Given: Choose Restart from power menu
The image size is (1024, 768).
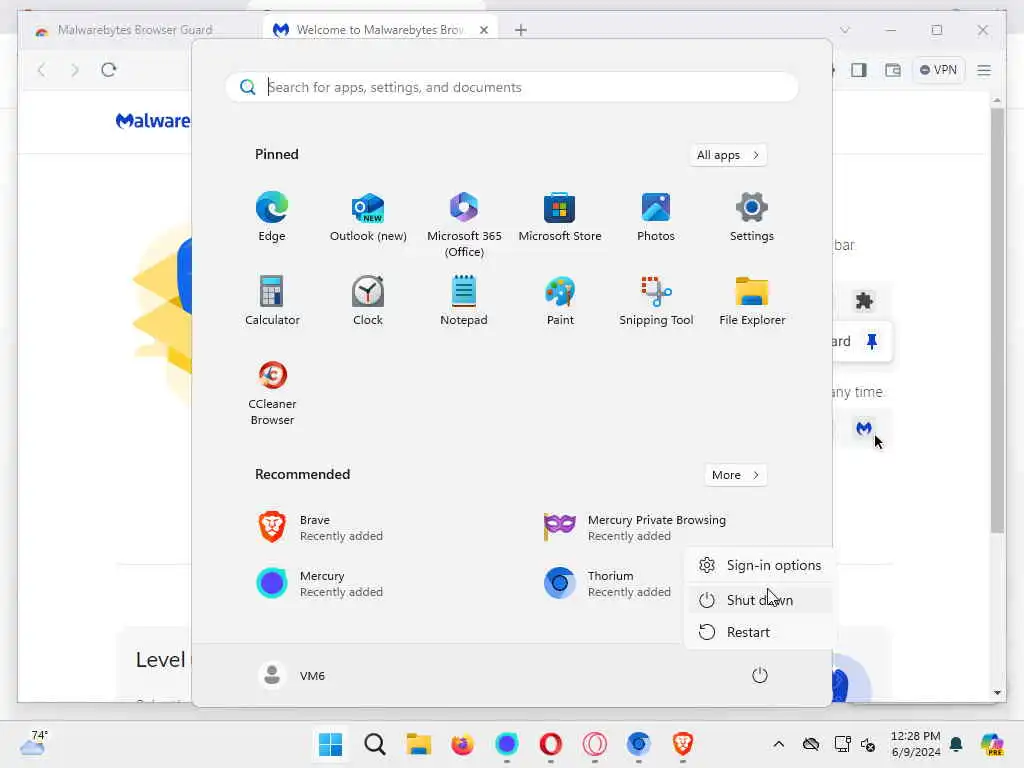Looking at the screenshot, I should (760, 632).
